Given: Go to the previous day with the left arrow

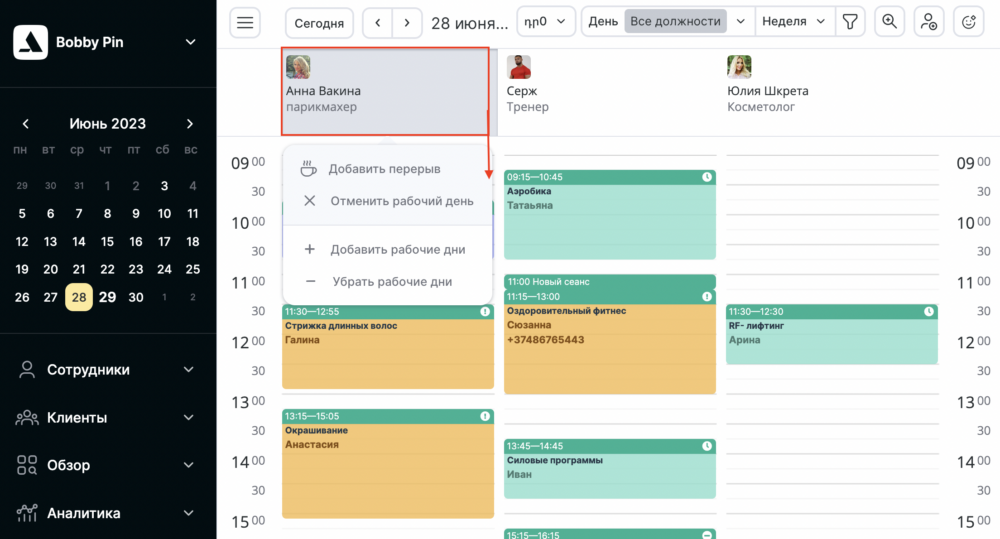Looking at the screenshot, I should [377, 22].
